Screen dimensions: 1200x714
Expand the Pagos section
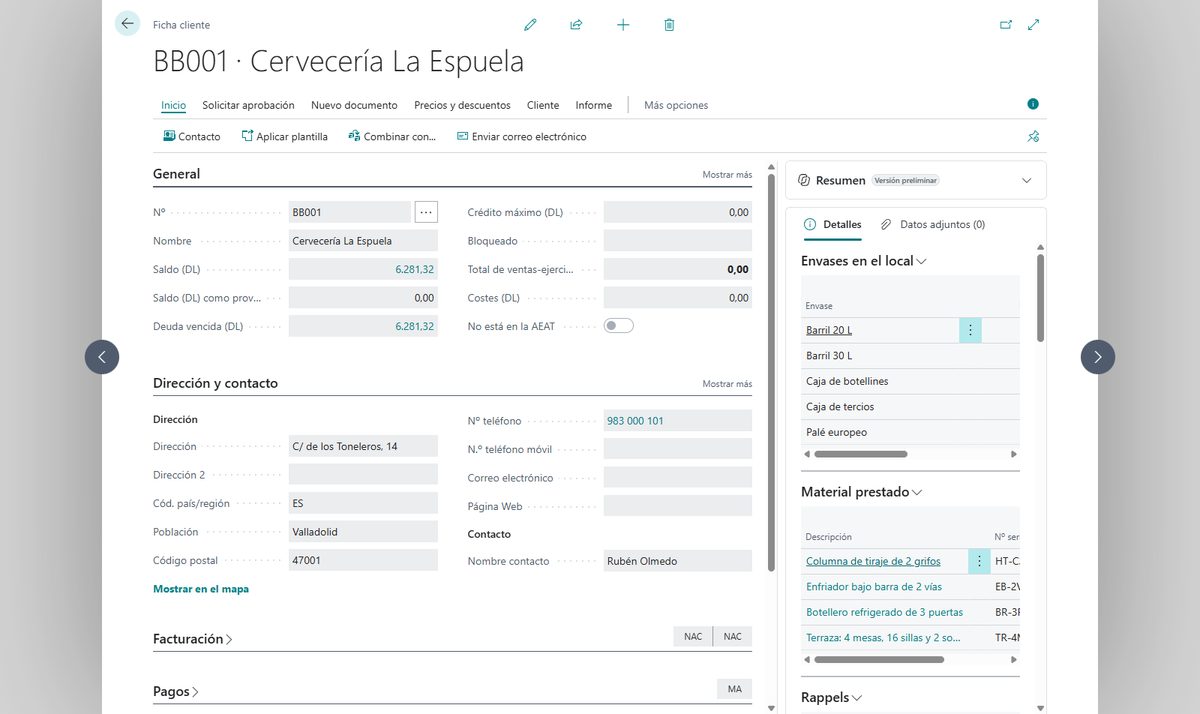[x=176, y=692]
